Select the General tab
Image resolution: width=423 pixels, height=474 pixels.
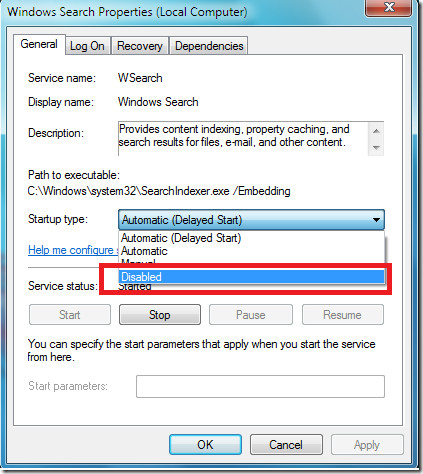pyautogui.click(x=39, y=44)
